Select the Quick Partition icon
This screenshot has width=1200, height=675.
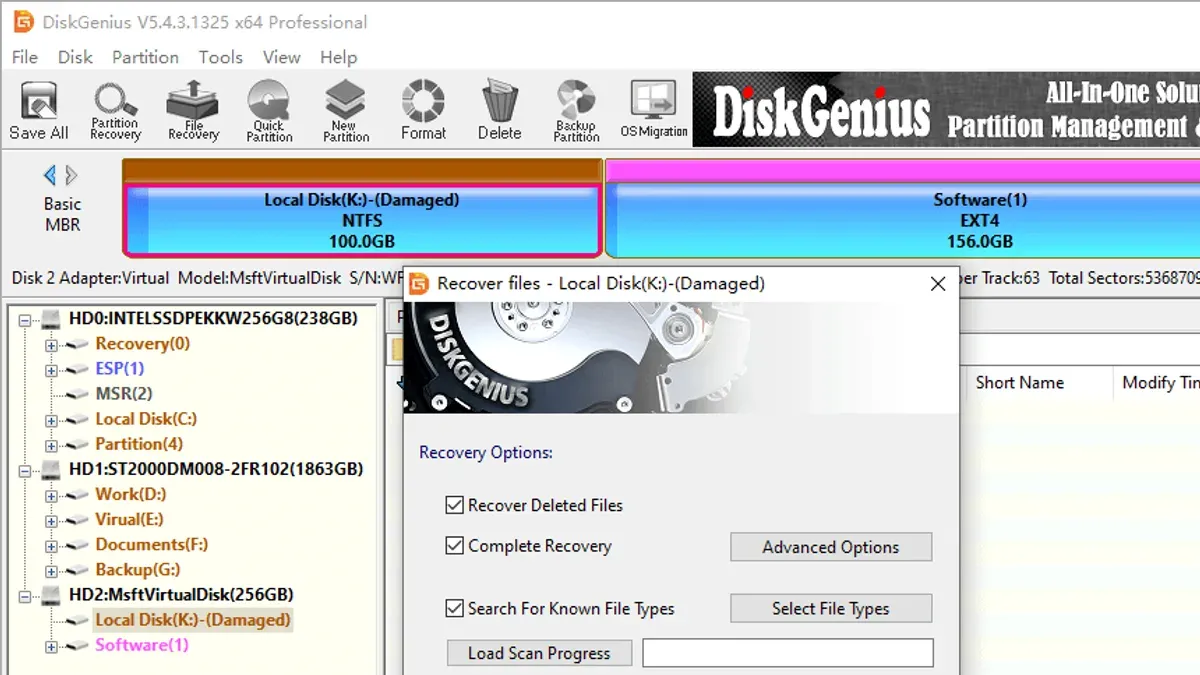(269, 111)
